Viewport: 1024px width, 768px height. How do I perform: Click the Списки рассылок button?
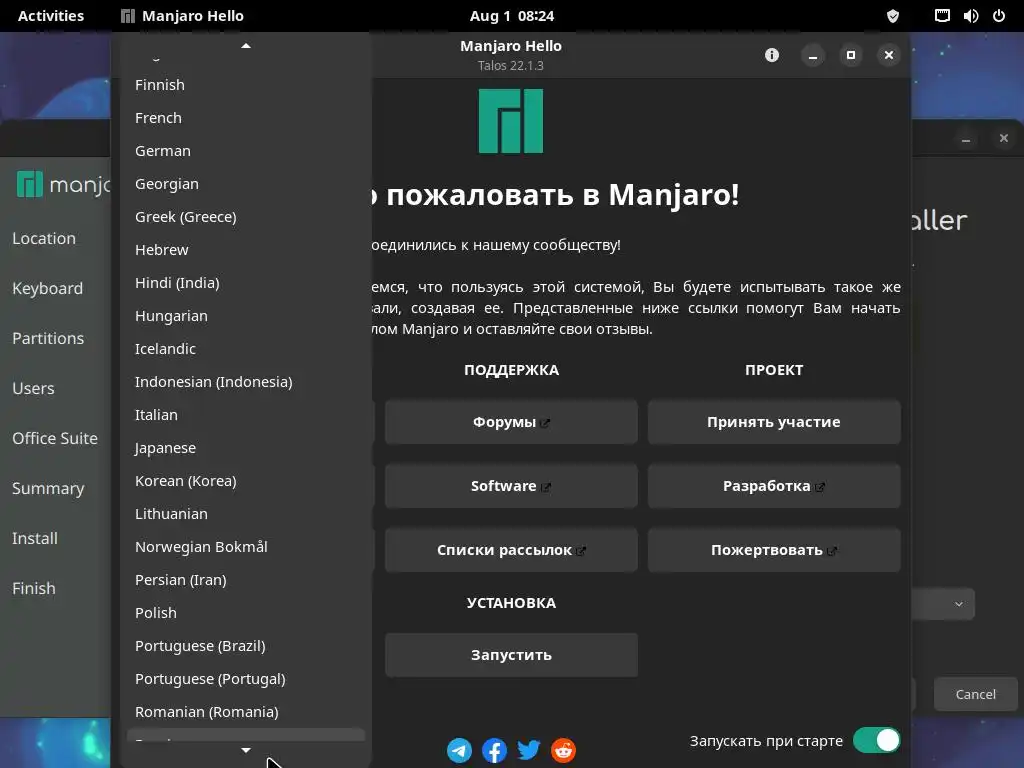point(511,550)
